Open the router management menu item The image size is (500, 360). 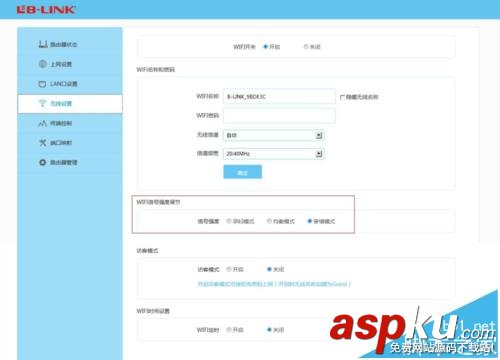70,162
